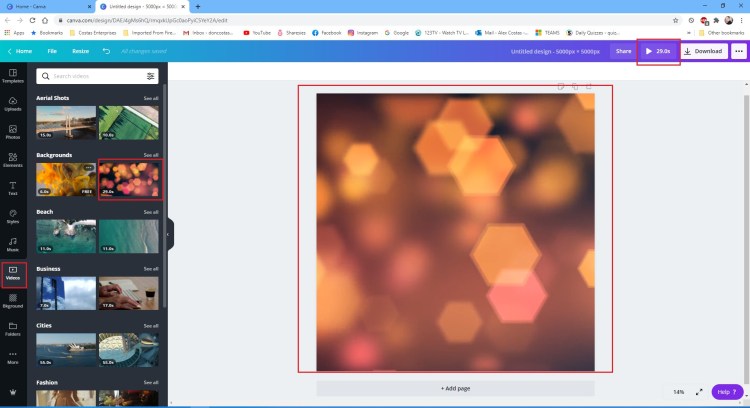Screen dimensions: 750x408
Task: Select the Text tool in sidebar
Action: coord(13,186)
